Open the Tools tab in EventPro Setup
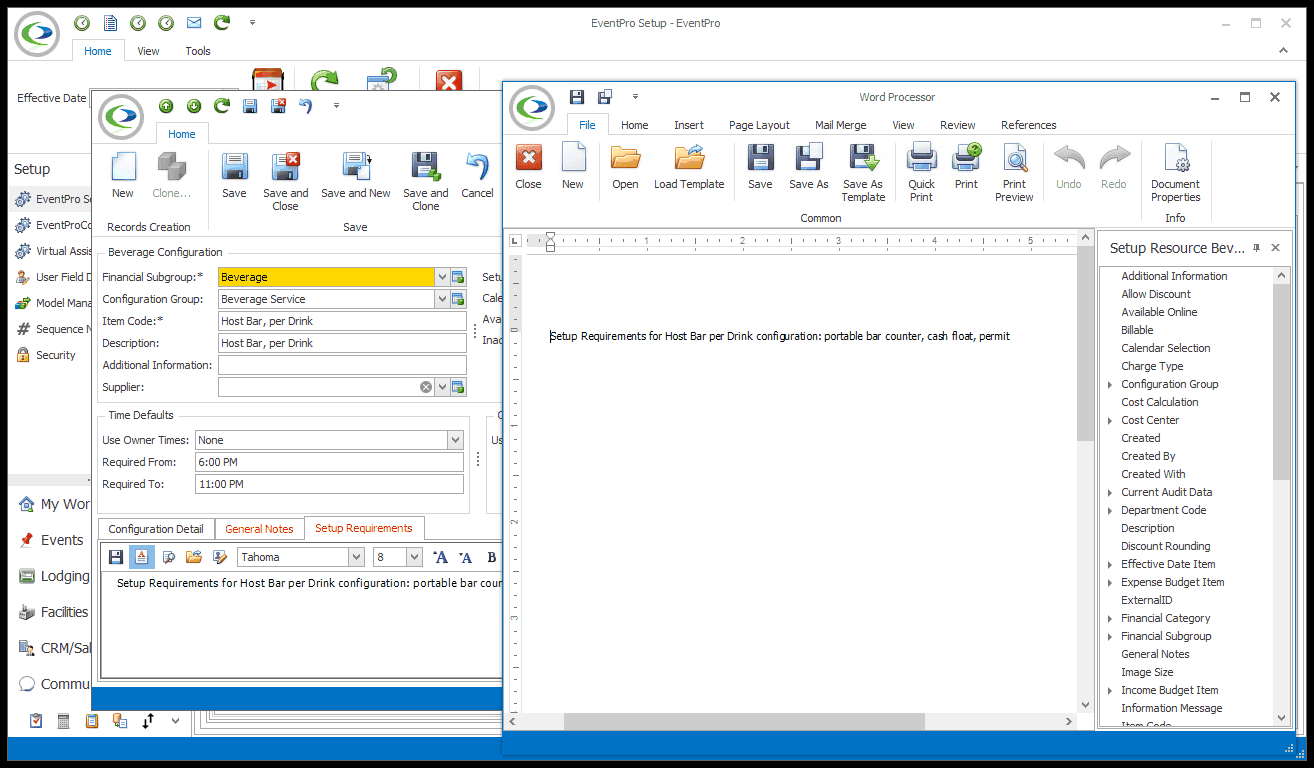1314x768 pixels. tap(198, 51)
